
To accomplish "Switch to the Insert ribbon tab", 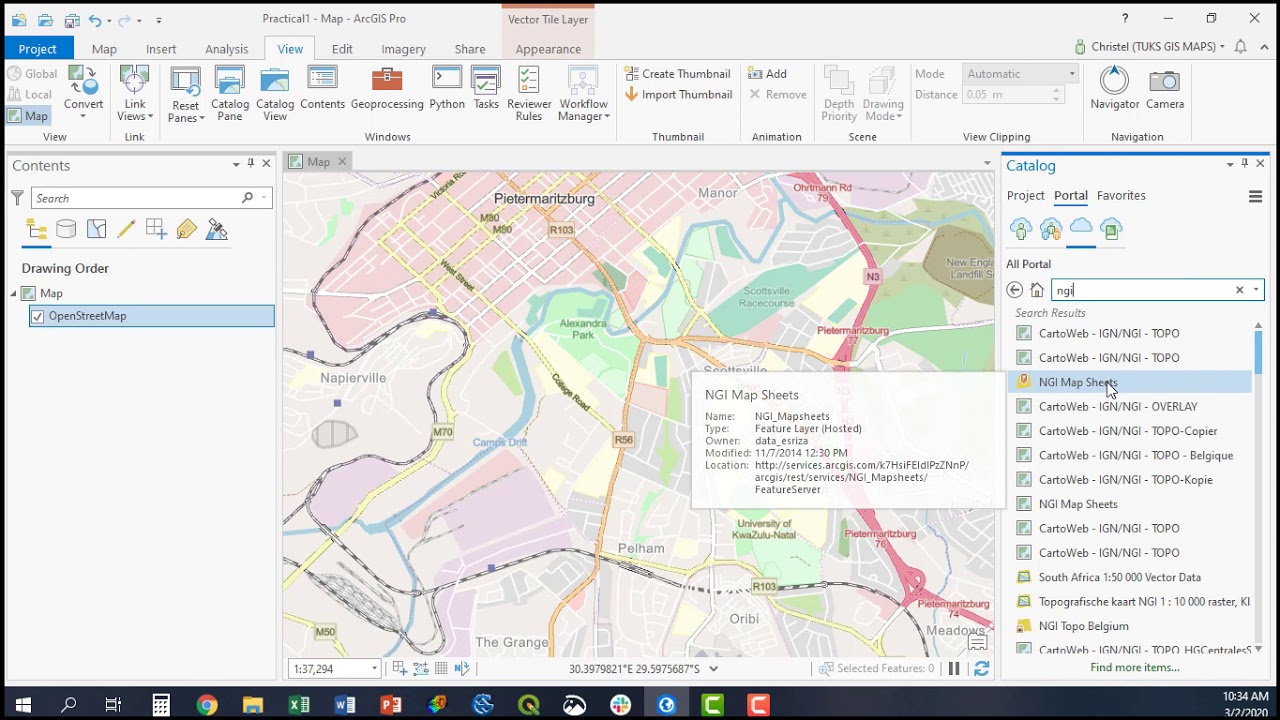I will (161, 49).
